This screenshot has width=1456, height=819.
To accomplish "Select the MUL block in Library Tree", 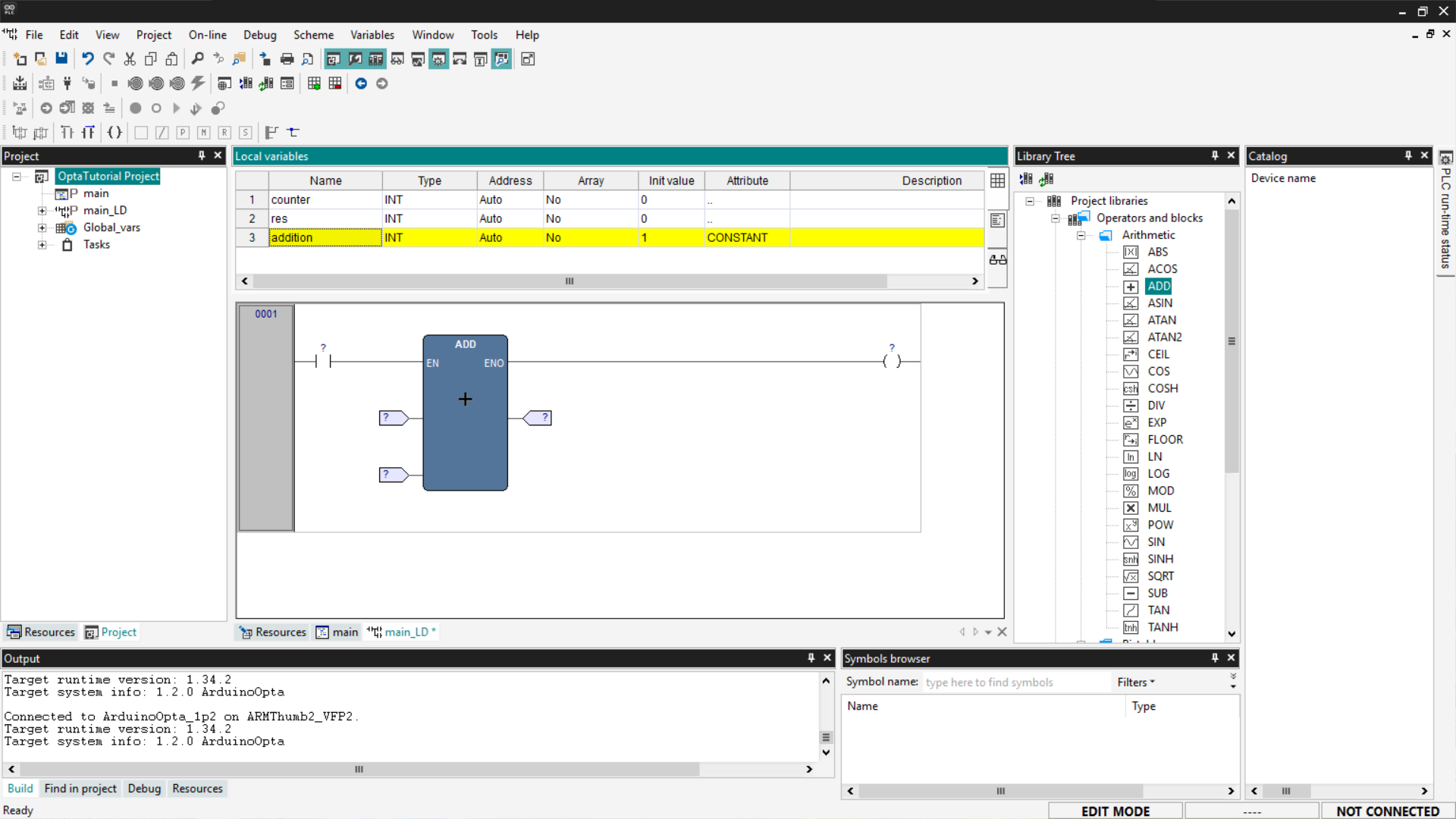I will (1159, 508).
